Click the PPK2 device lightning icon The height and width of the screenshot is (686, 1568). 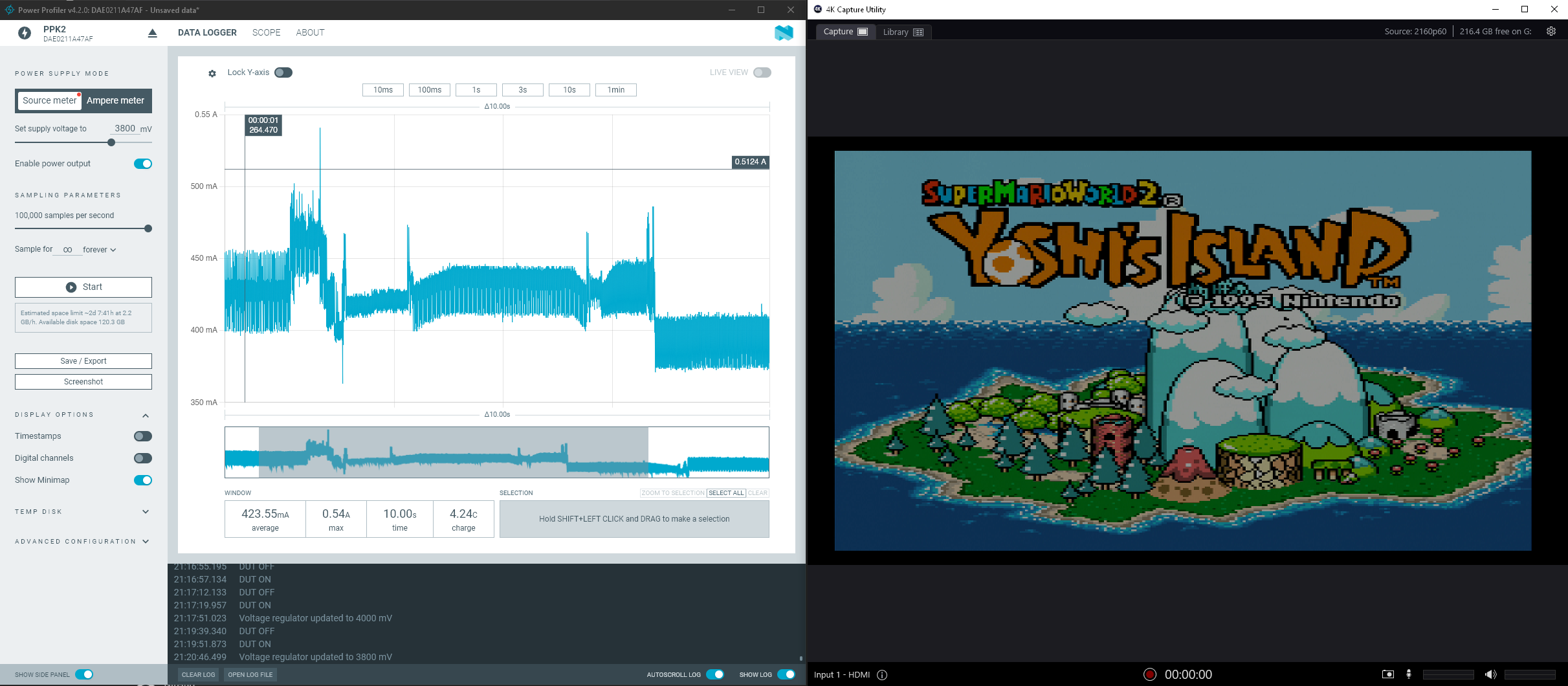(25, 33)
